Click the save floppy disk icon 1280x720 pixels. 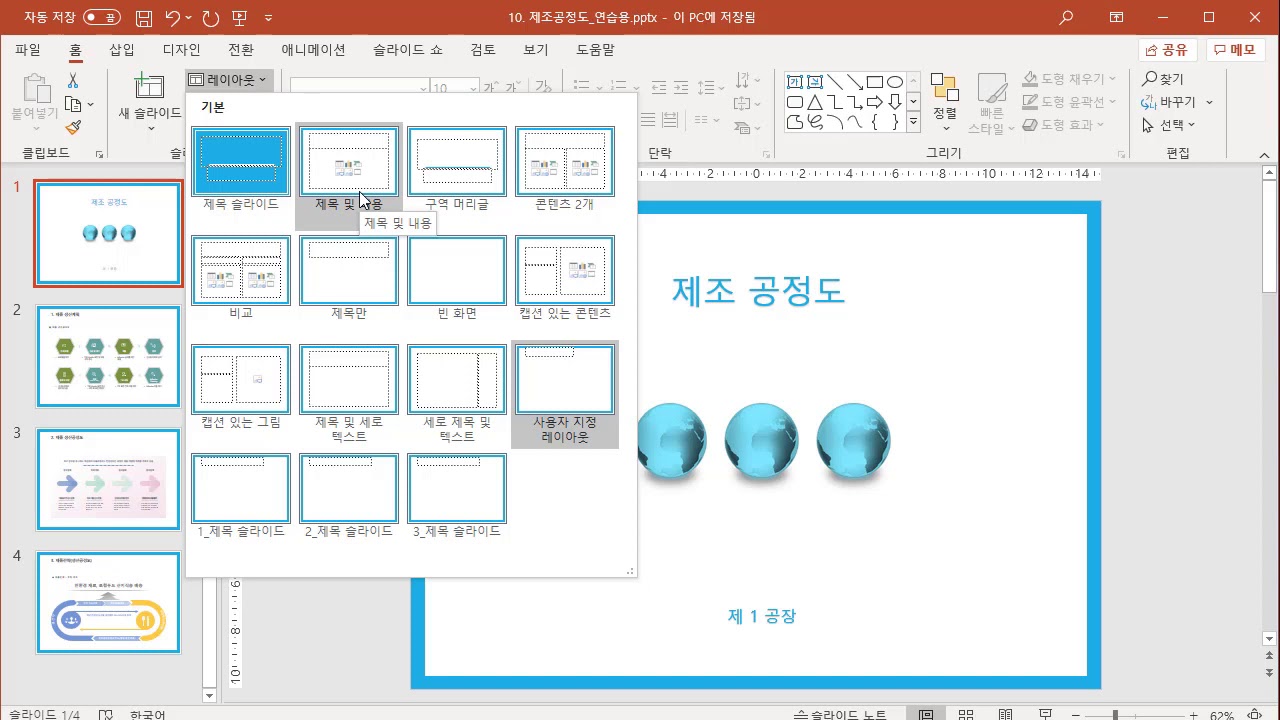(144, 18)
